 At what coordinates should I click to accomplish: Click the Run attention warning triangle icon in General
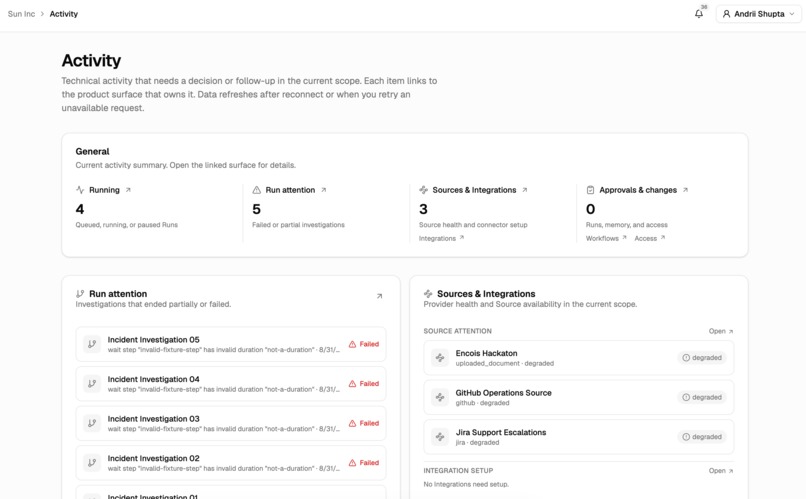pyautogui.click(x=257, y=190)
